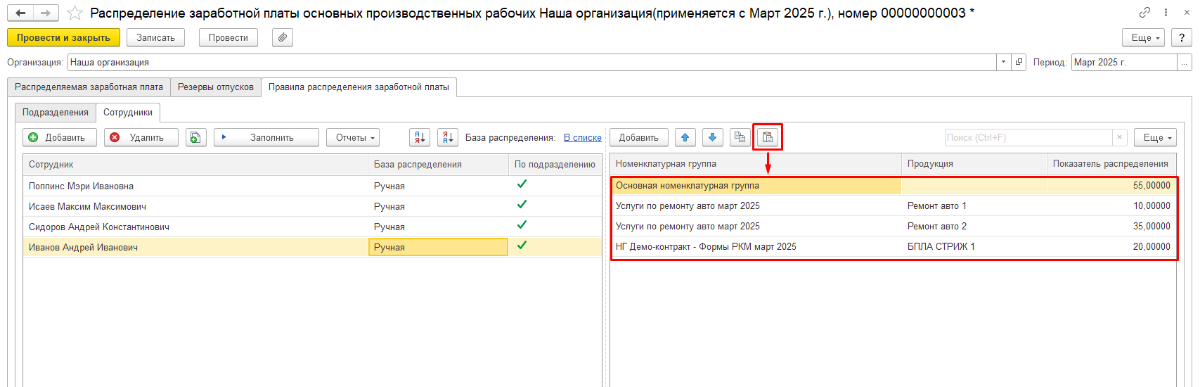This screenshot has width=1200, height=387.
Task: Go back with the left arrow button
Action: pos(20,12)
